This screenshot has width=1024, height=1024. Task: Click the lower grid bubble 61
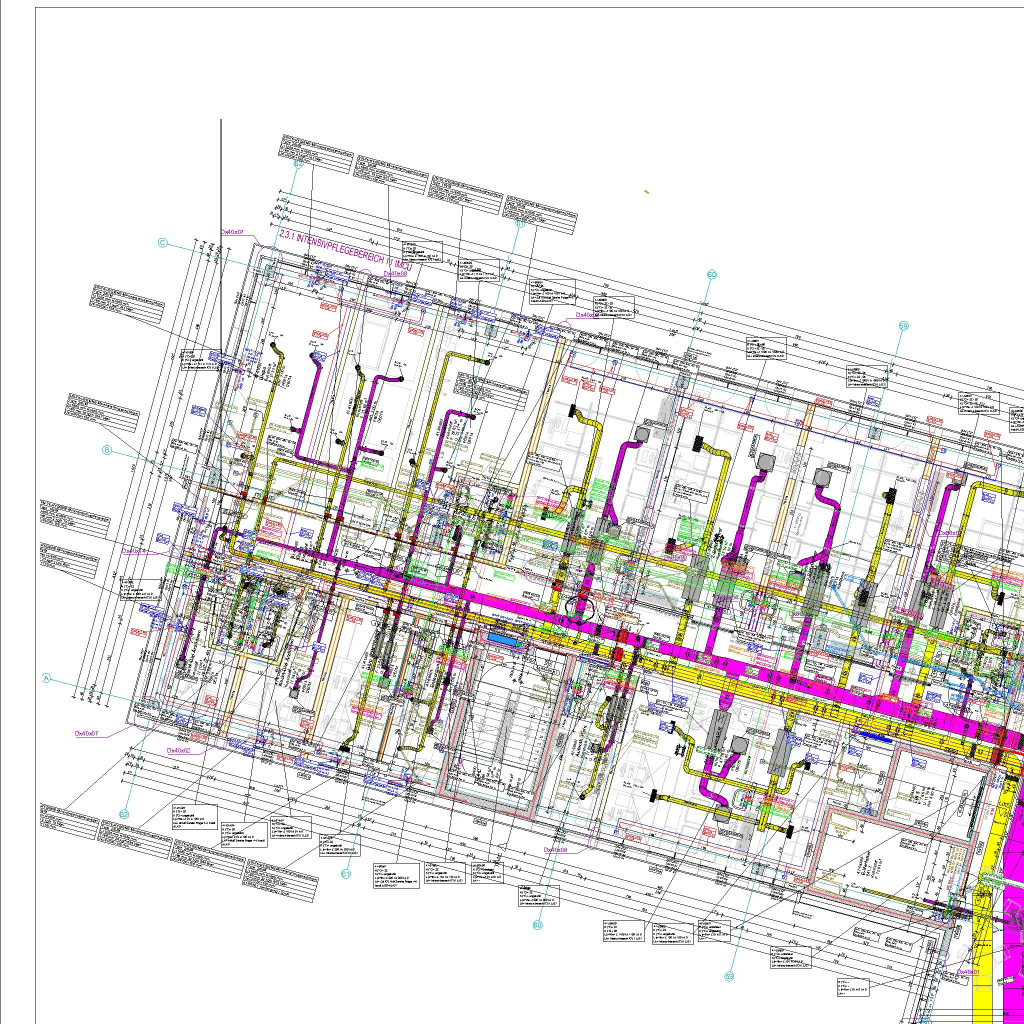[x=346, y=874]
